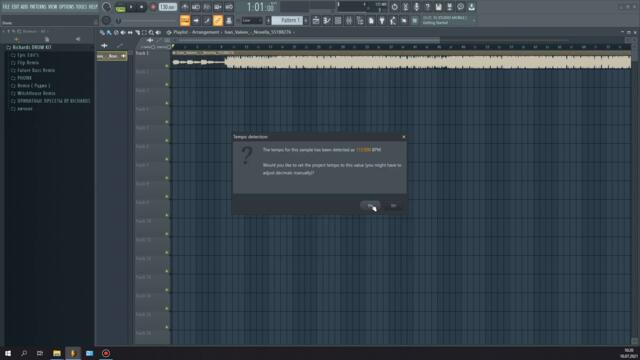Toggle blend recording overdub icon
The height and width of the screenshot is (360, 640).
coord(218,7)
